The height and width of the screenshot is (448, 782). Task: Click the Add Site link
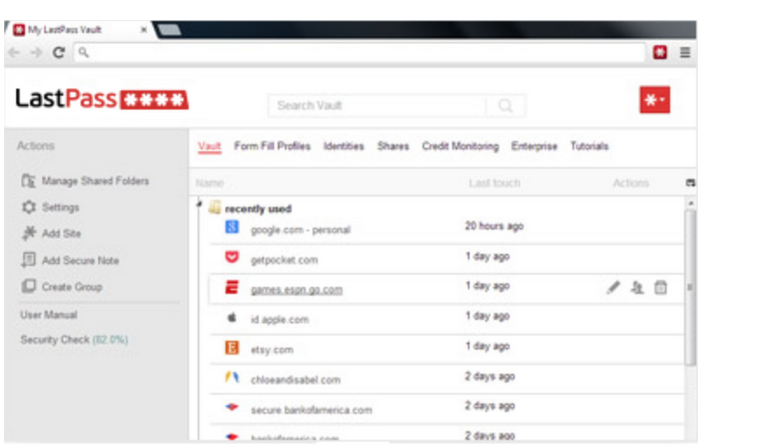tap(61, 233)
